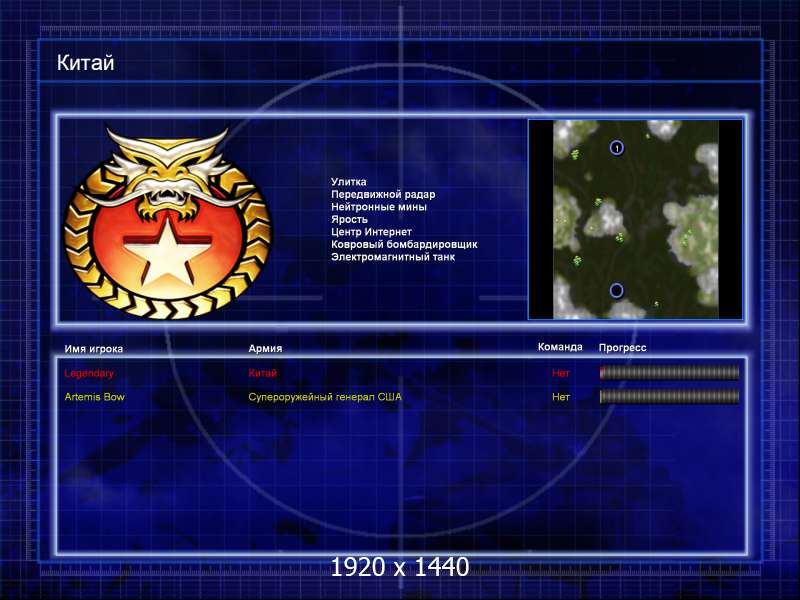Click 'Нейтронные мины' in the list

pyautogui.click(x=379, y=207)
